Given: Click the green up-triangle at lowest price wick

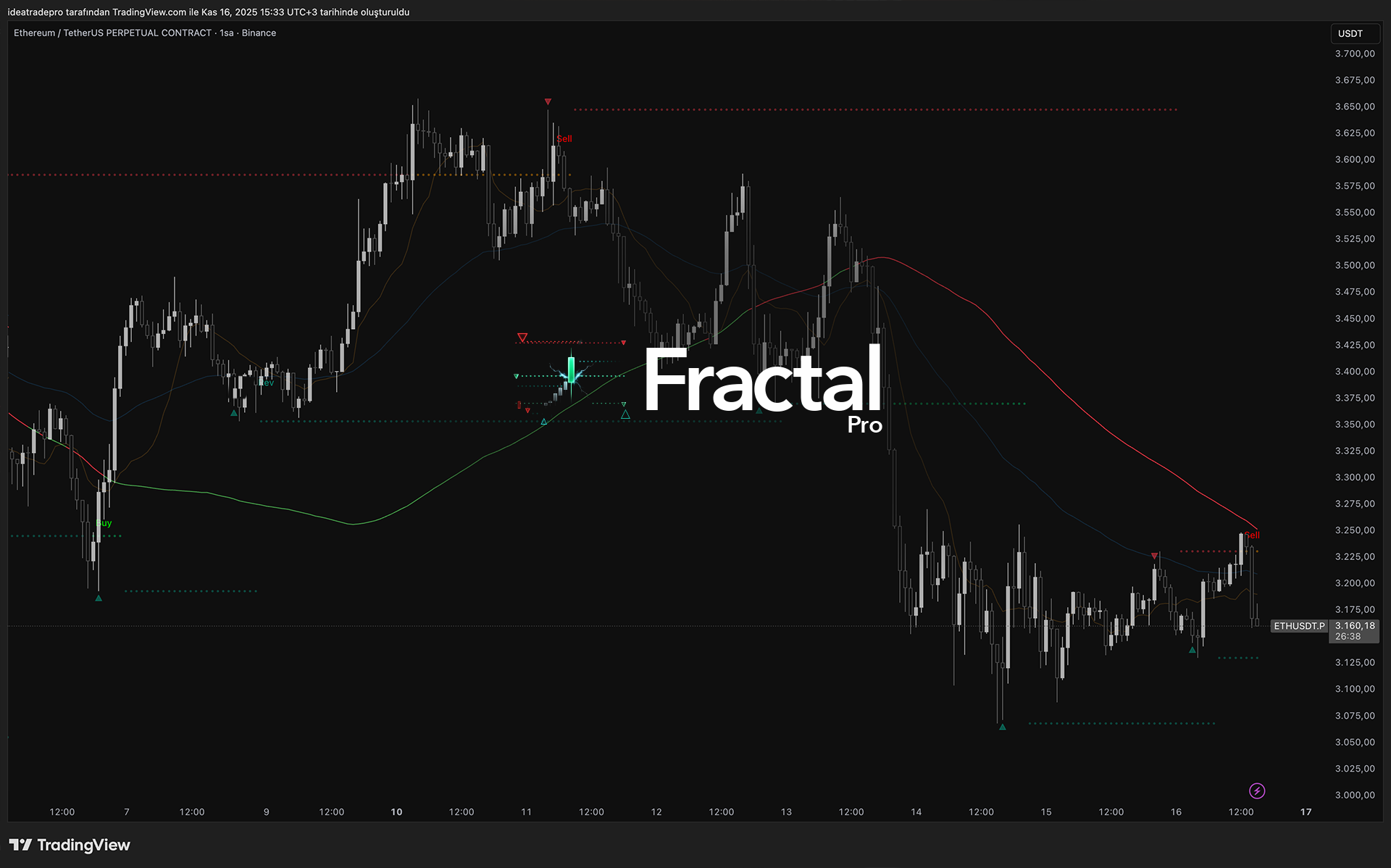Looking at the screenshot, I should [1002, 727].
